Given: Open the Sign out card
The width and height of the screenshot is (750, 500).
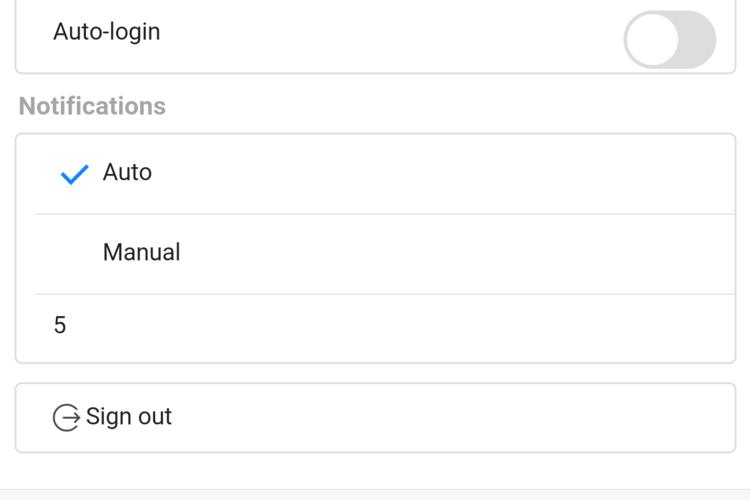Looking at the screenshot, I should [375, 418].
